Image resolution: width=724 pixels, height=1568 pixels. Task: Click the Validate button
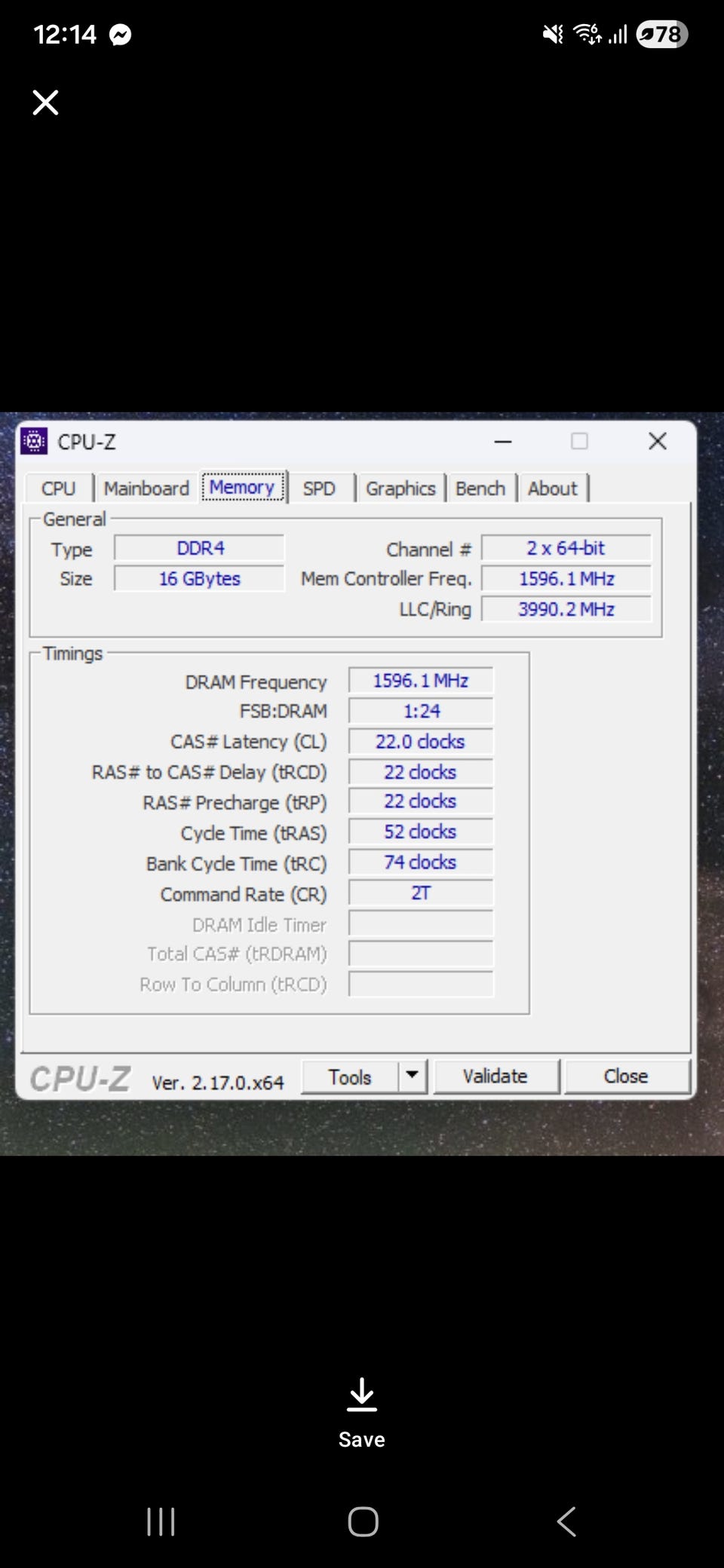[x=496, y=1076]
